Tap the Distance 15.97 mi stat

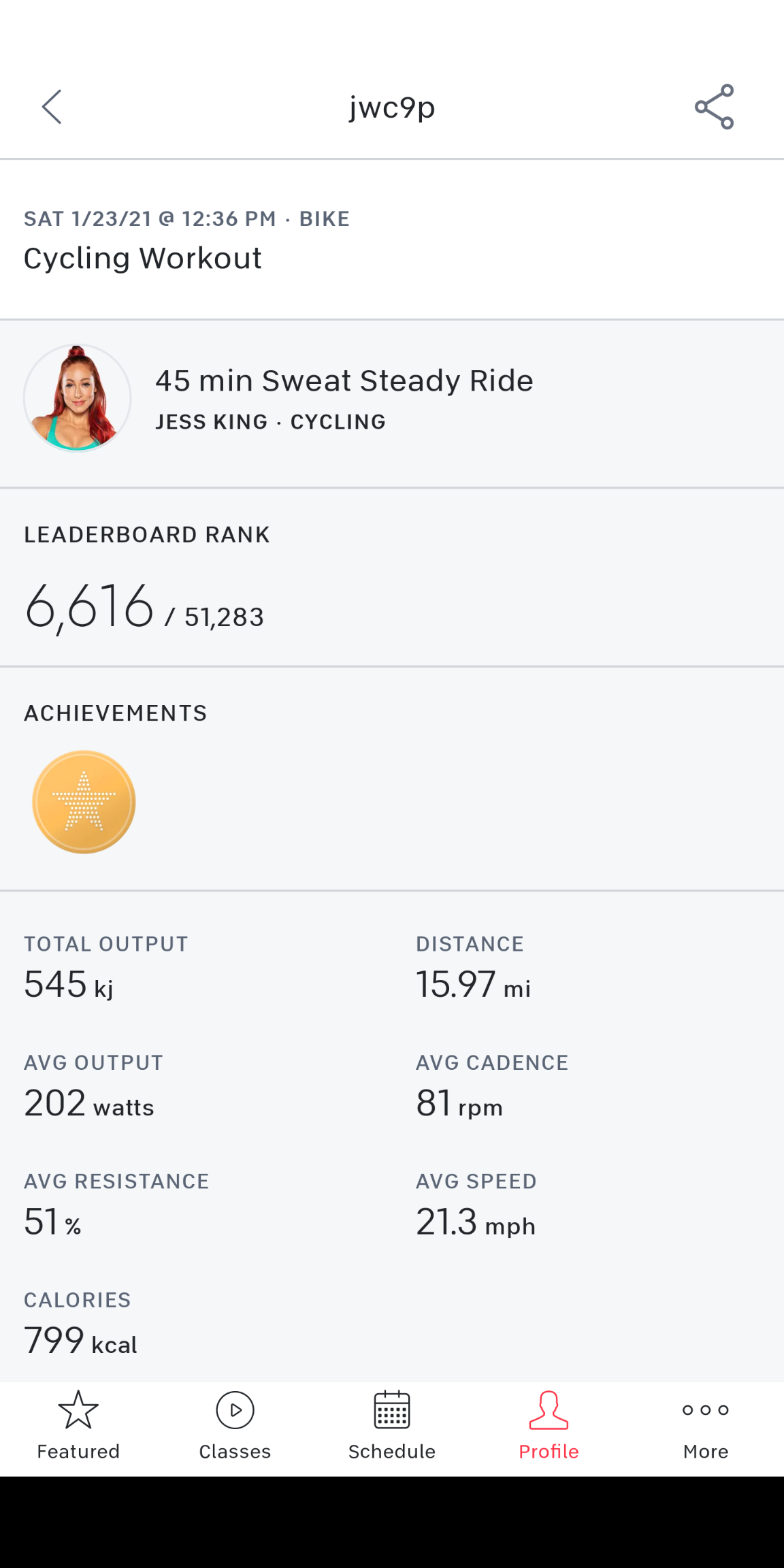473,984
